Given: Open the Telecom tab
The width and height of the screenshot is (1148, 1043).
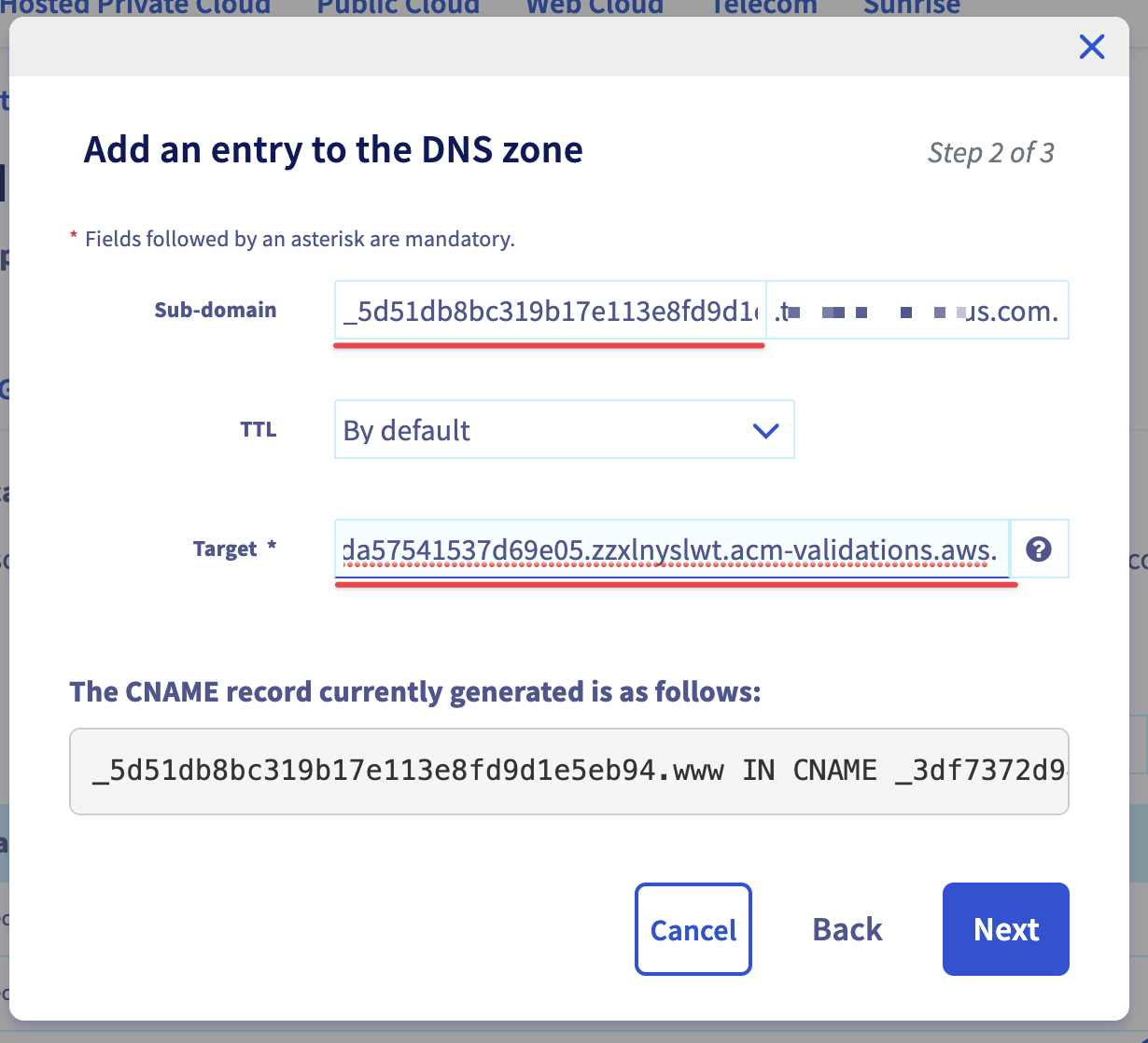Looking at the screenshot, I should pyautogui.click(x=763, y=7).
